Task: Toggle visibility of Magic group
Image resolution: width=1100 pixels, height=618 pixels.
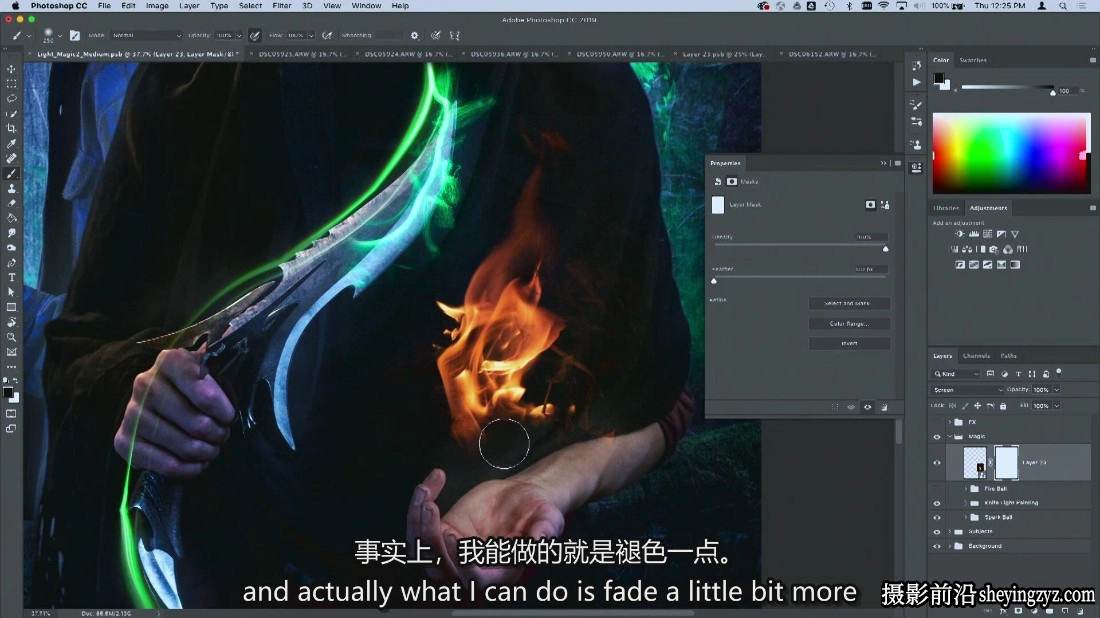Action: [937, 436]
